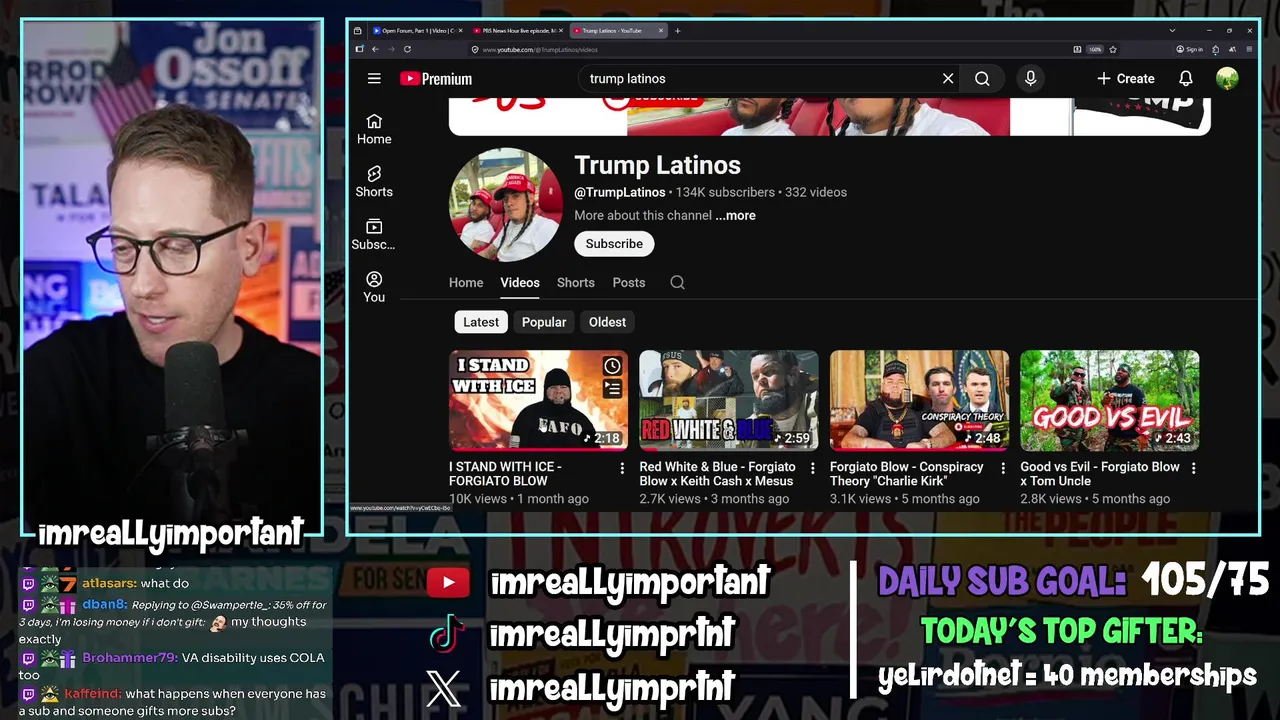Viewport: 1280px width, 720px height.
Task: Open Good vs Evil video title
Action: point(1100,474)
